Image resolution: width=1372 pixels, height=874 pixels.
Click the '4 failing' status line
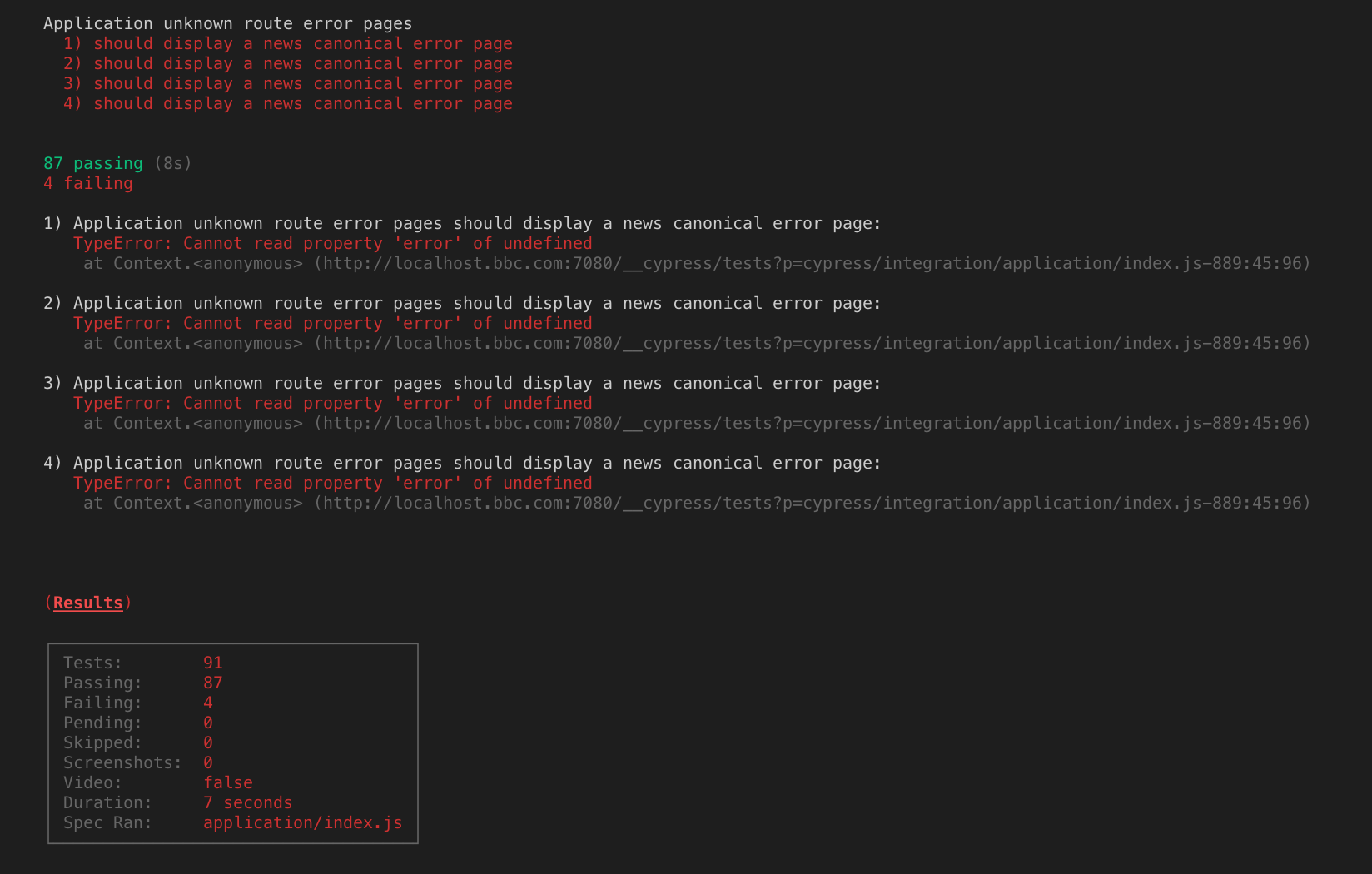pyautogui.click(x=87, y=183)
